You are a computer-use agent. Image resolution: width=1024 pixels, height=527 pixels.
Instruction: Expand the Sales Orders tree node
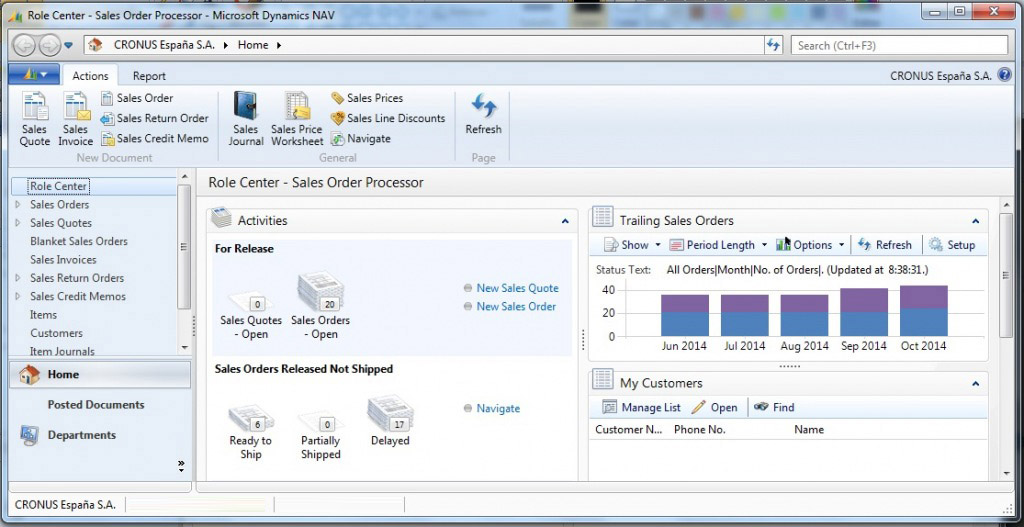[x=18, y=204]
